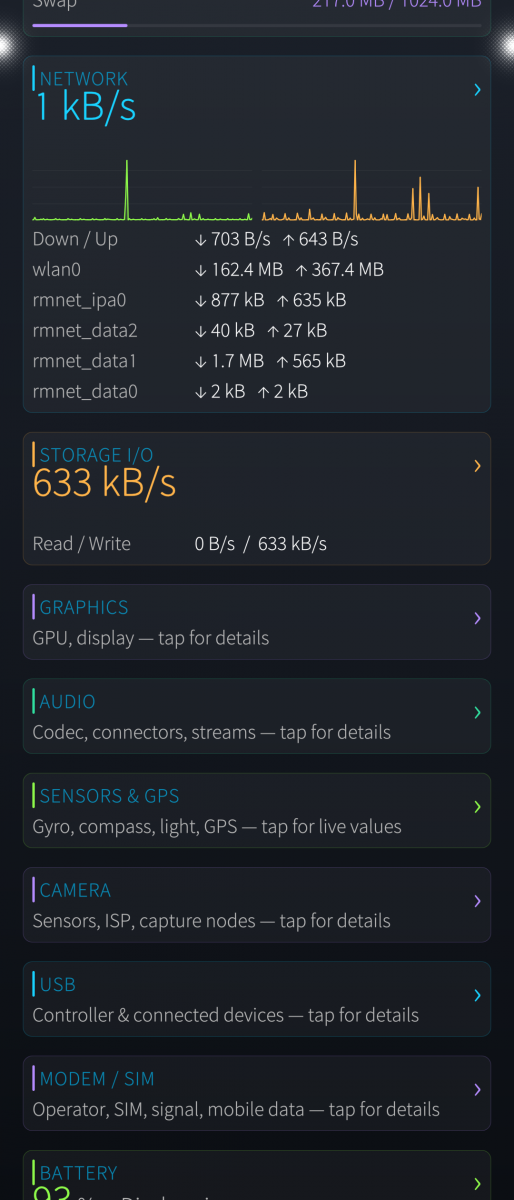Screen dimensions: 514x1200
Task: Open USB section chevron
Action: point(477,995)
